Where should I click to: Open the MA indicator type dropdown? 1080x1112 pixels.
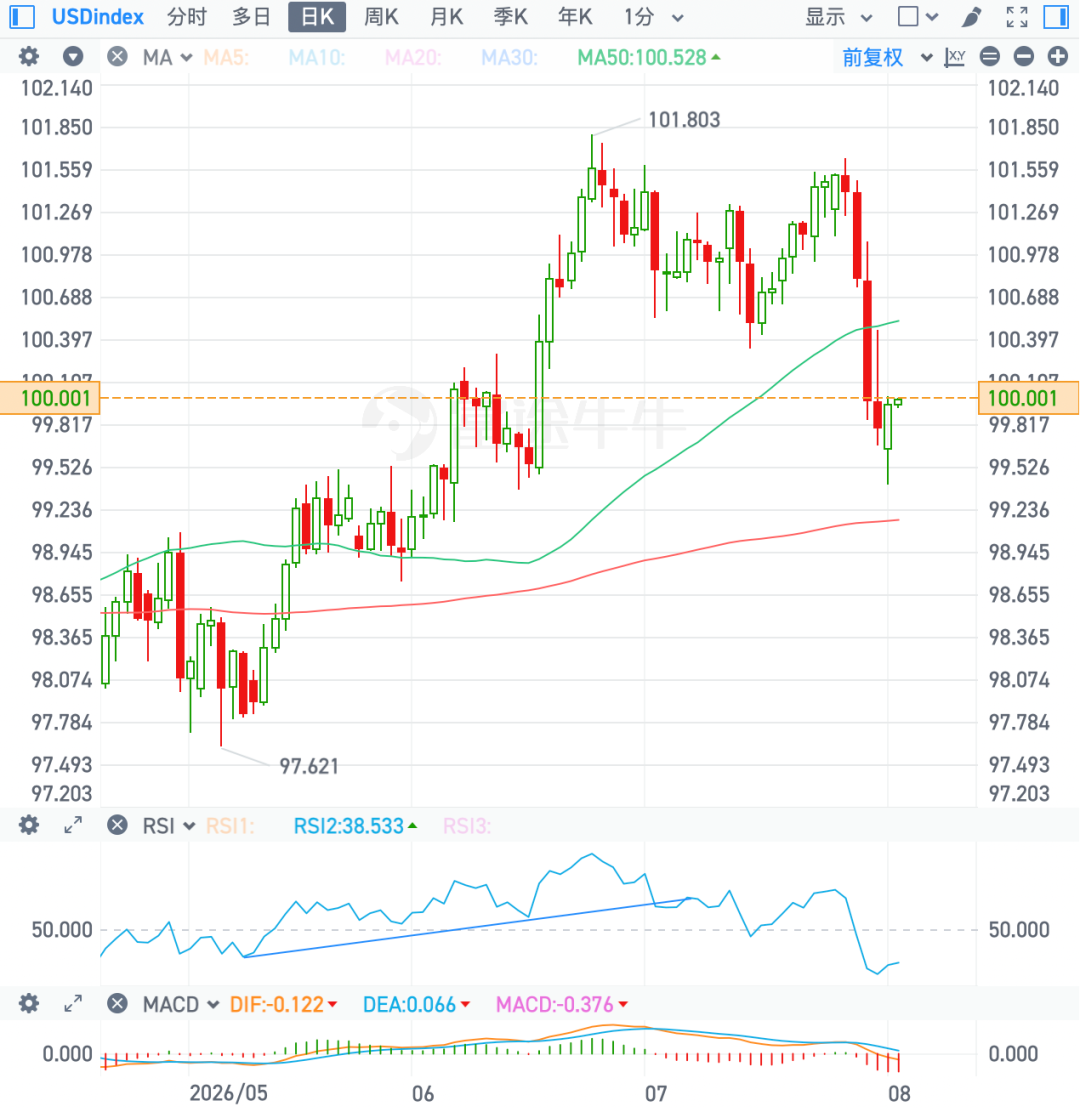[167, 57]
